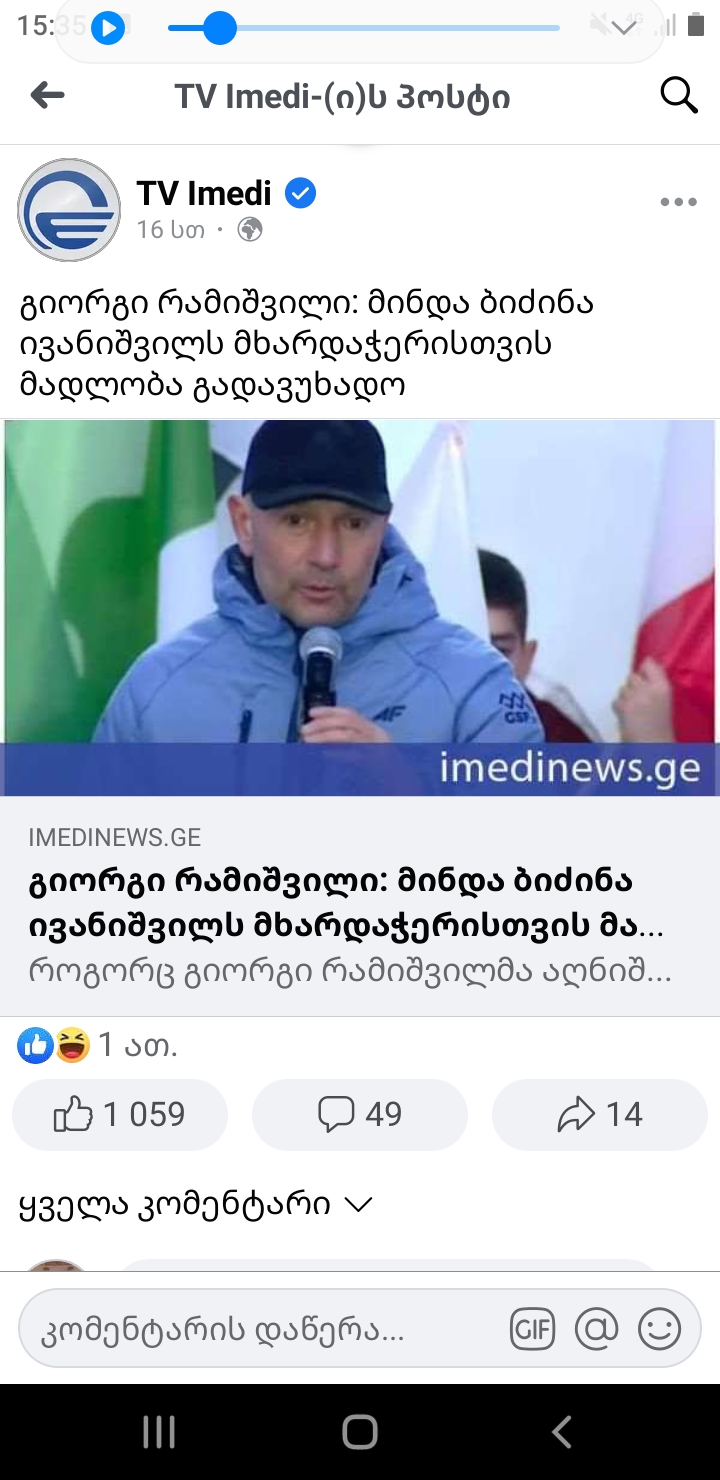Open the article photo thumbnail
Screen dimensions: 720x1480
tap(360, 608)
